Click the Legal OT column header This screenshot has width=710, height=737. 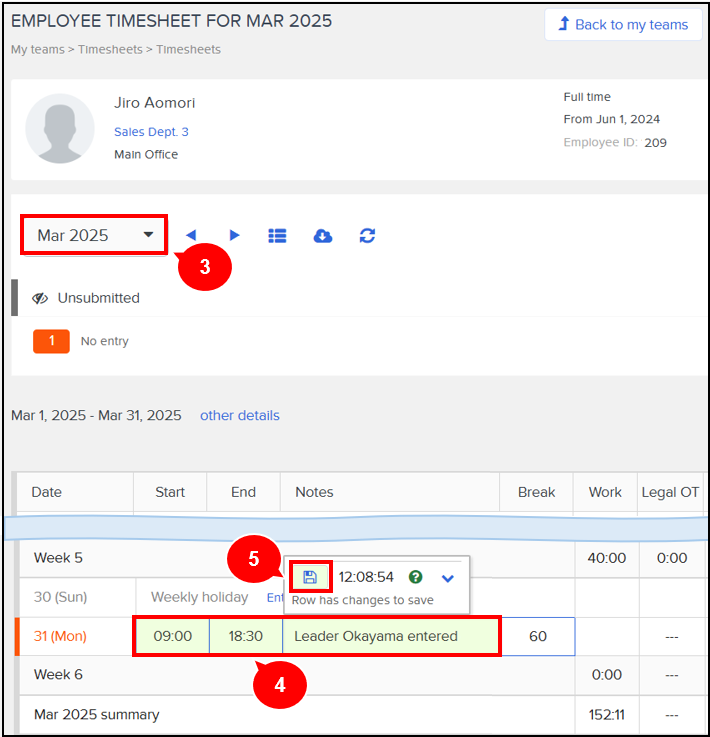[670, 492]
